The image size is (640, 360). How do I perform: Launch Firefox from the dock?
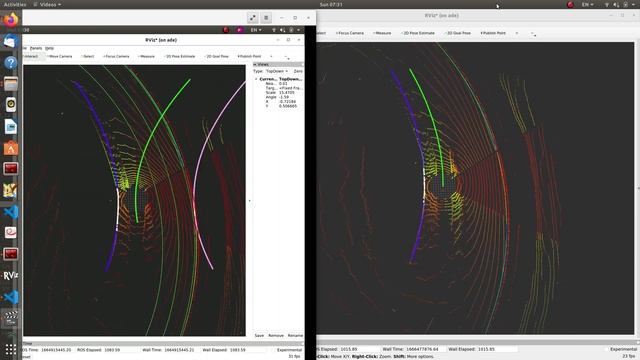click(11, 20)
